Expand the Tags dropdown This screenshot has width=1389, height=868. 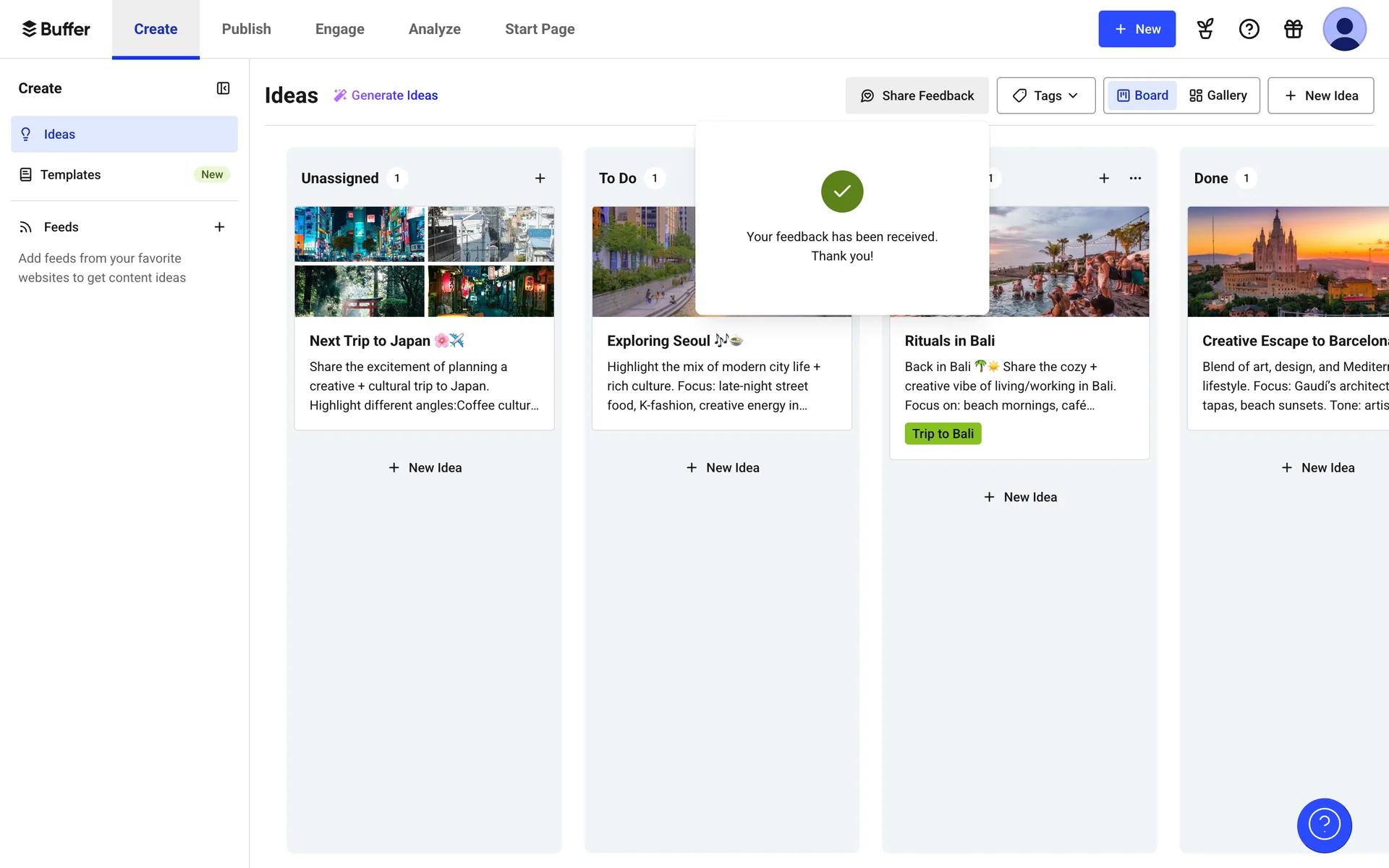tap(1045, 95)
